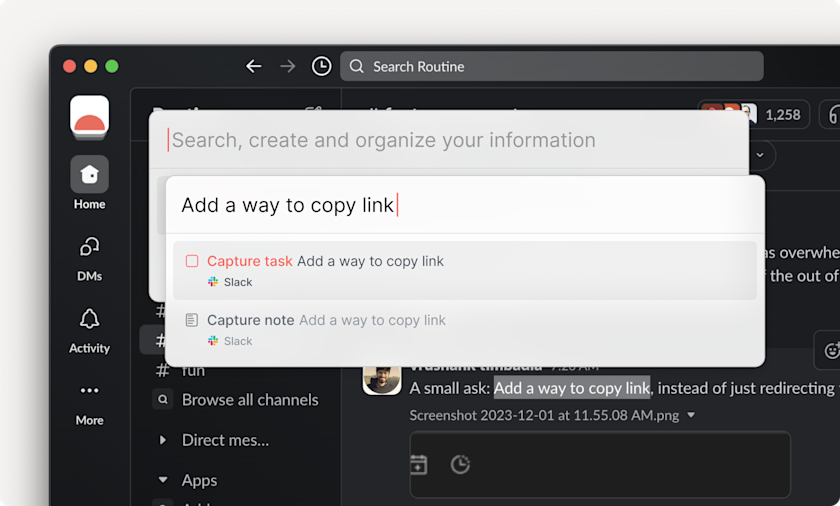Tick the Capture task checkbox
840x506 pixels.
point(192,261)
